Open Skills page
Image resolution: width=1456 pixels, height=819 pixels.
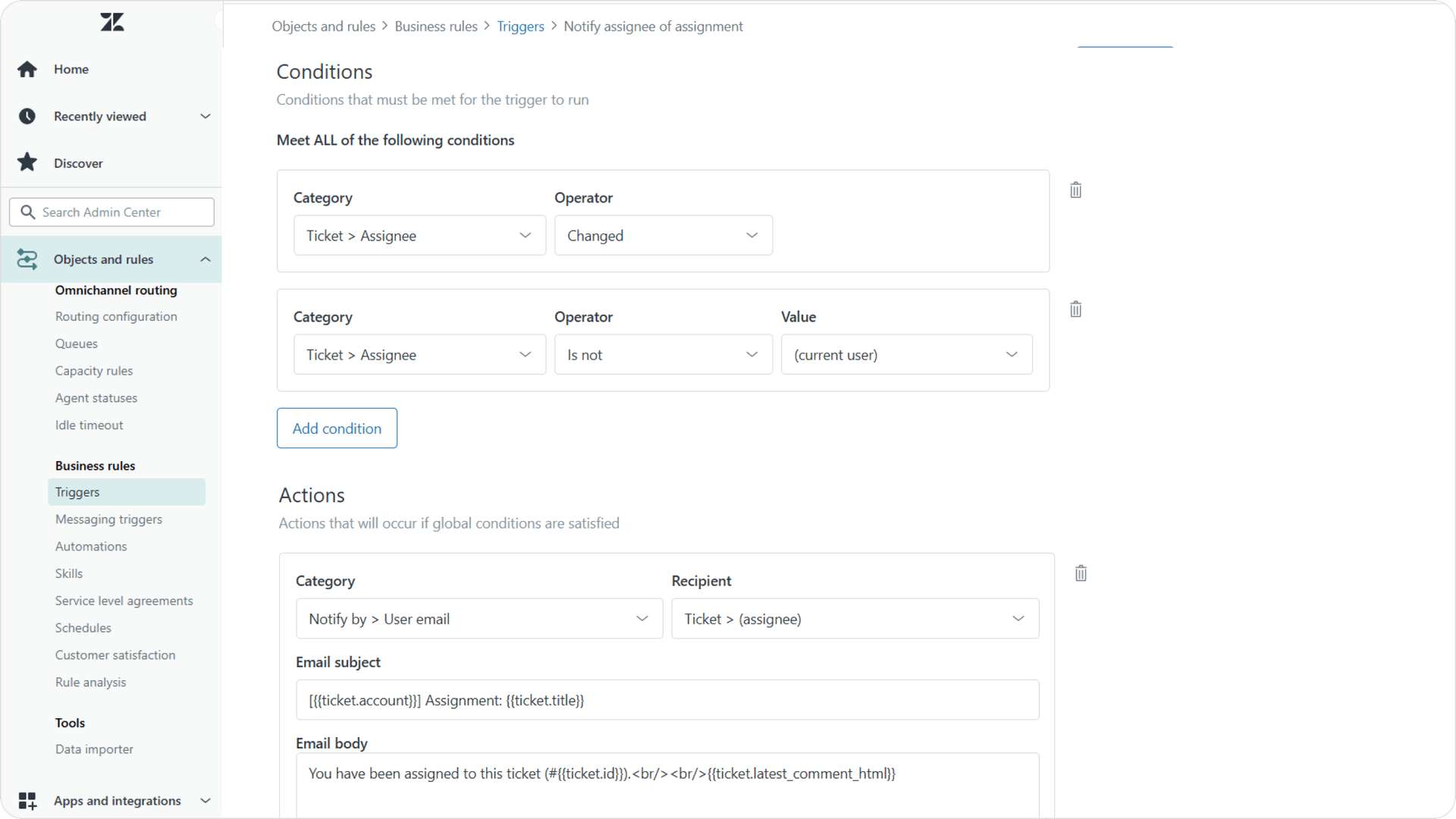click(69, 574)
